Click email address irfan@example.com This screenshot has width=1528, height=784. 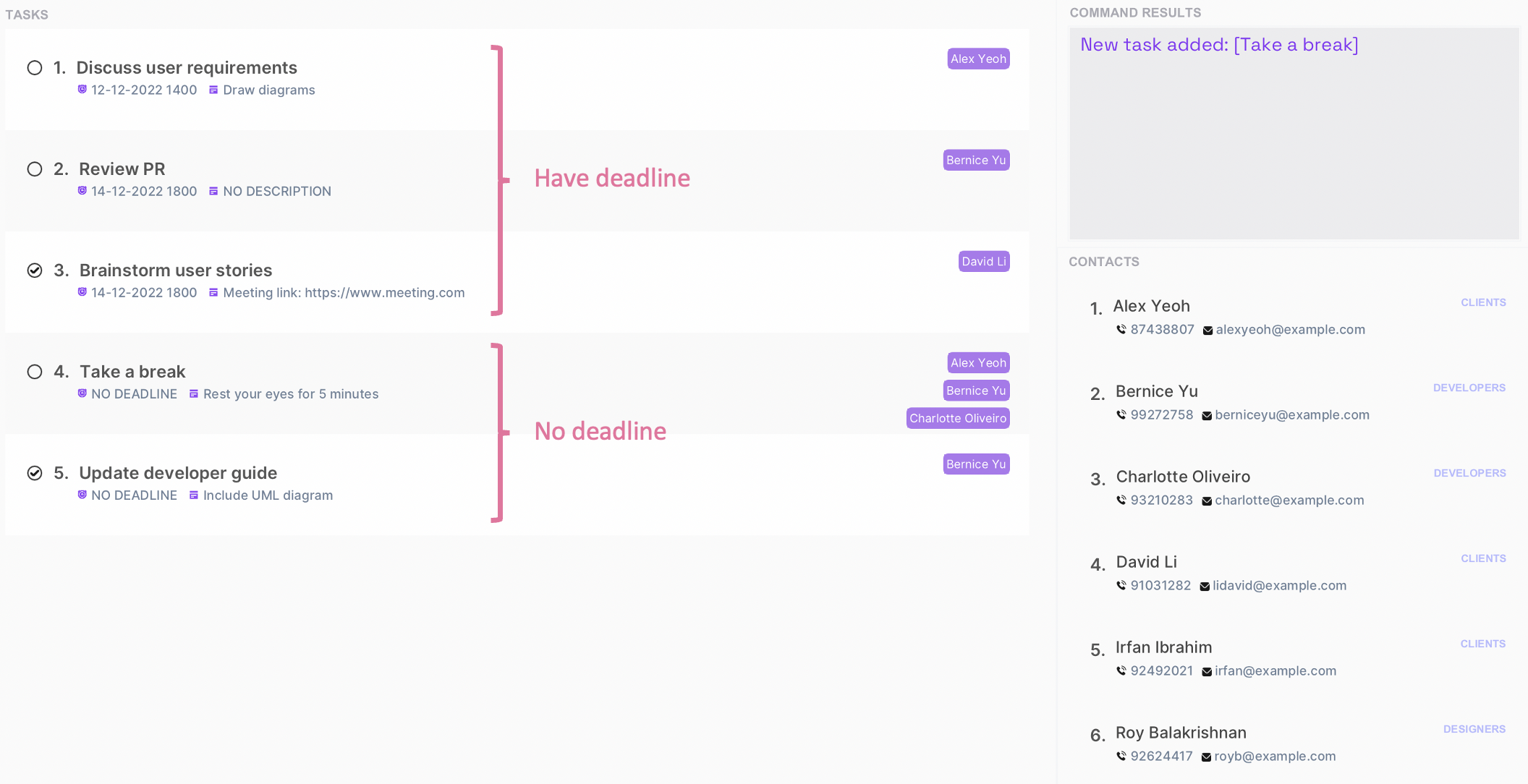point(1275,671)
